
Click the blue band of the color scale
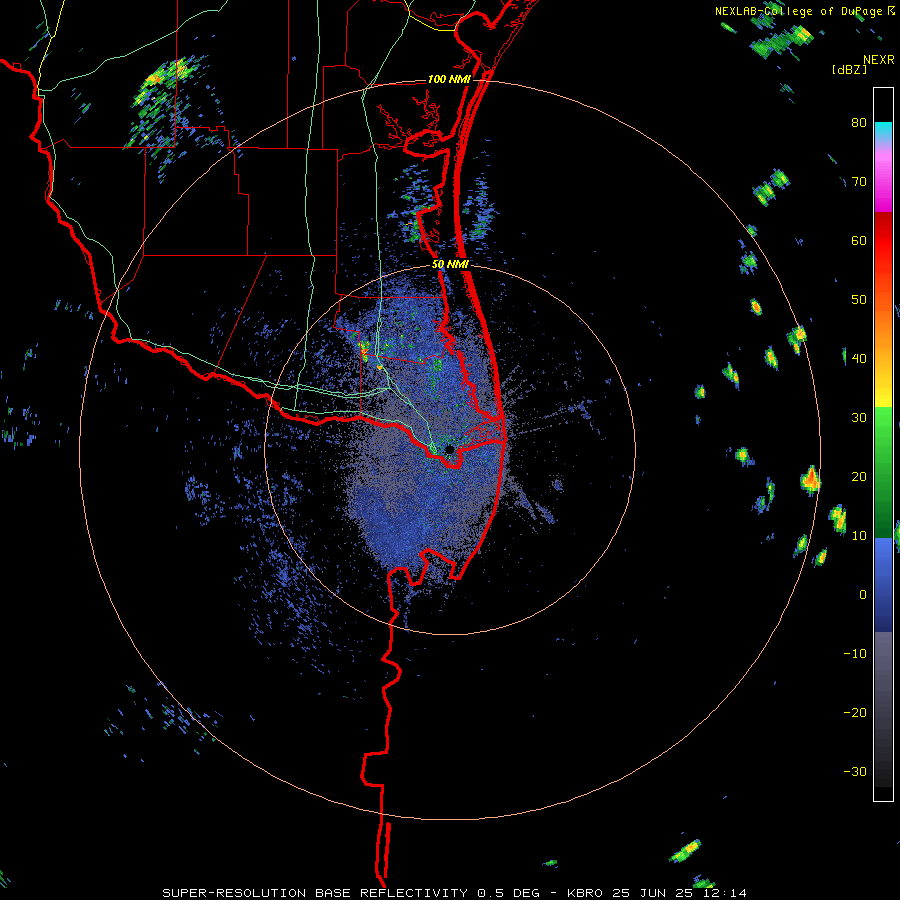pyautogui.click(x=883, y=585)
